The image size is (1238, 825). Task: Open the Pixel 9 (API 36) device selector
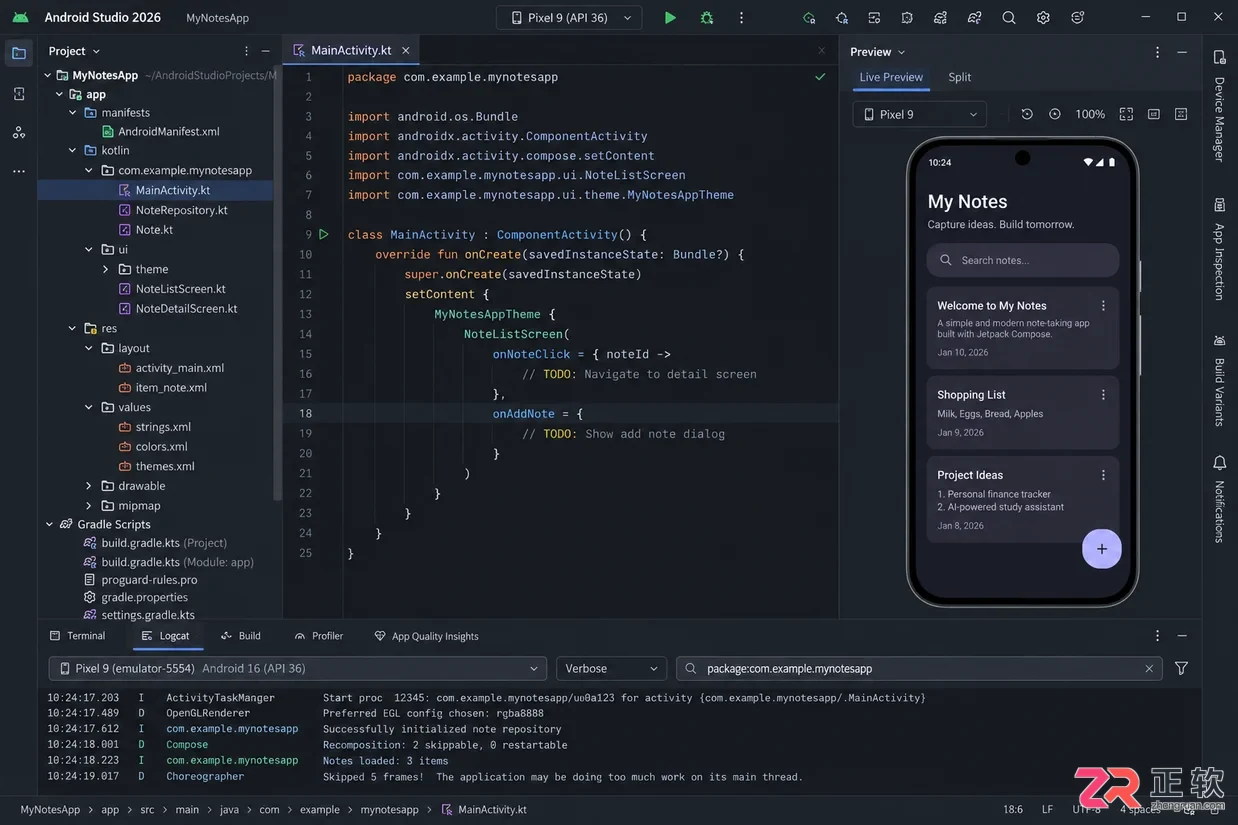tap(569, 17)
